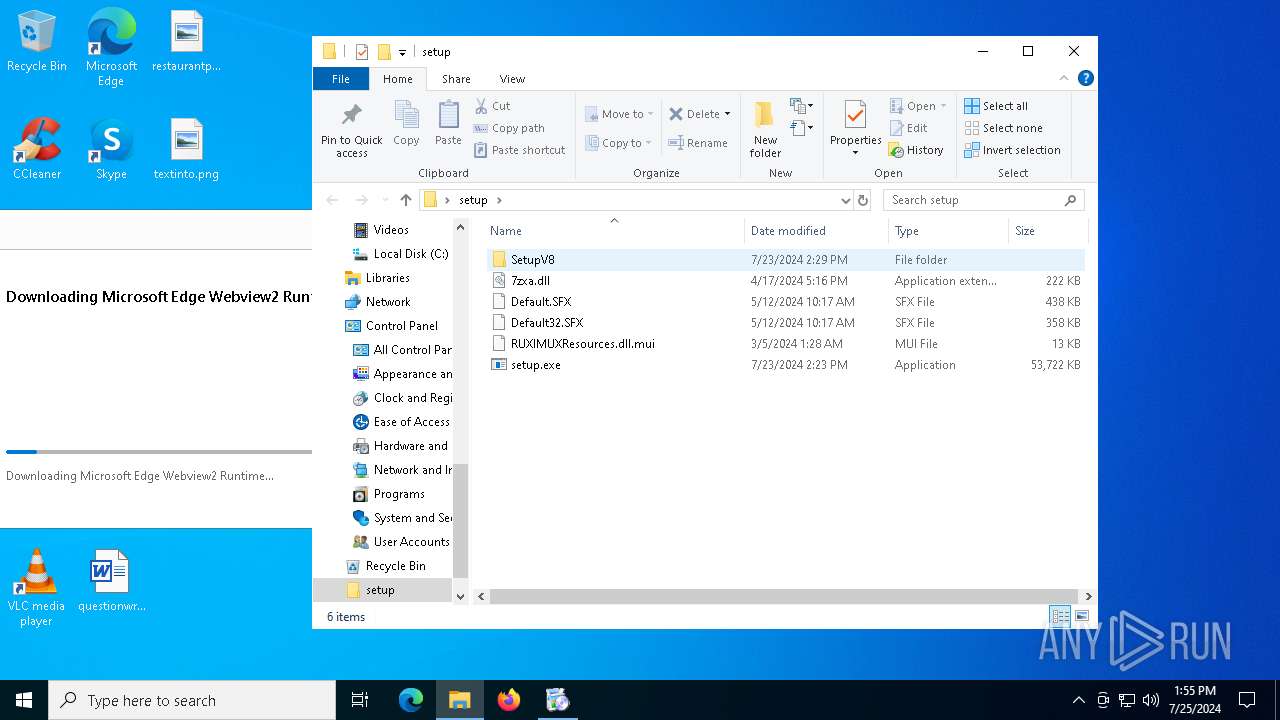Select the Default.SFX file

coord(786,302)
